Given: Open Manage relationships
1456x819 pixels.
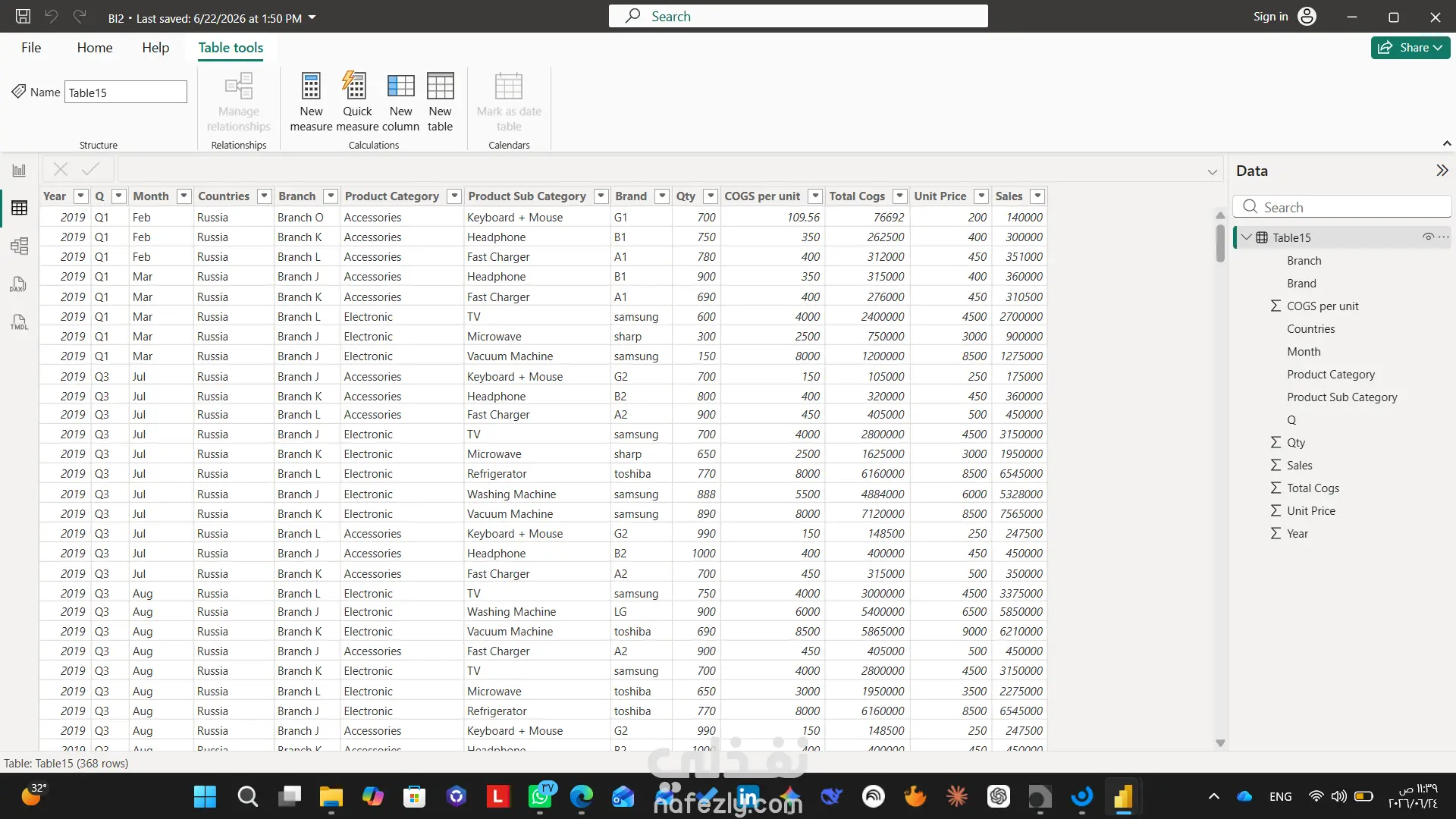Looking at the screenshot, I should click(x=239, y=102).
